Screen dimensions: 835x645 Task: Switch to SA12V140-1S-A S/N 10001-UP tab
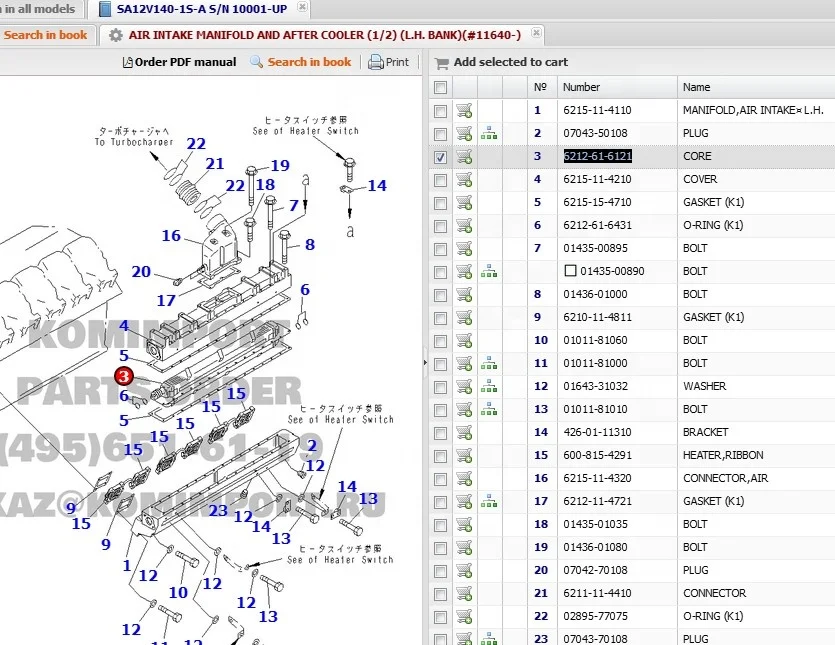tap(202, 9)
